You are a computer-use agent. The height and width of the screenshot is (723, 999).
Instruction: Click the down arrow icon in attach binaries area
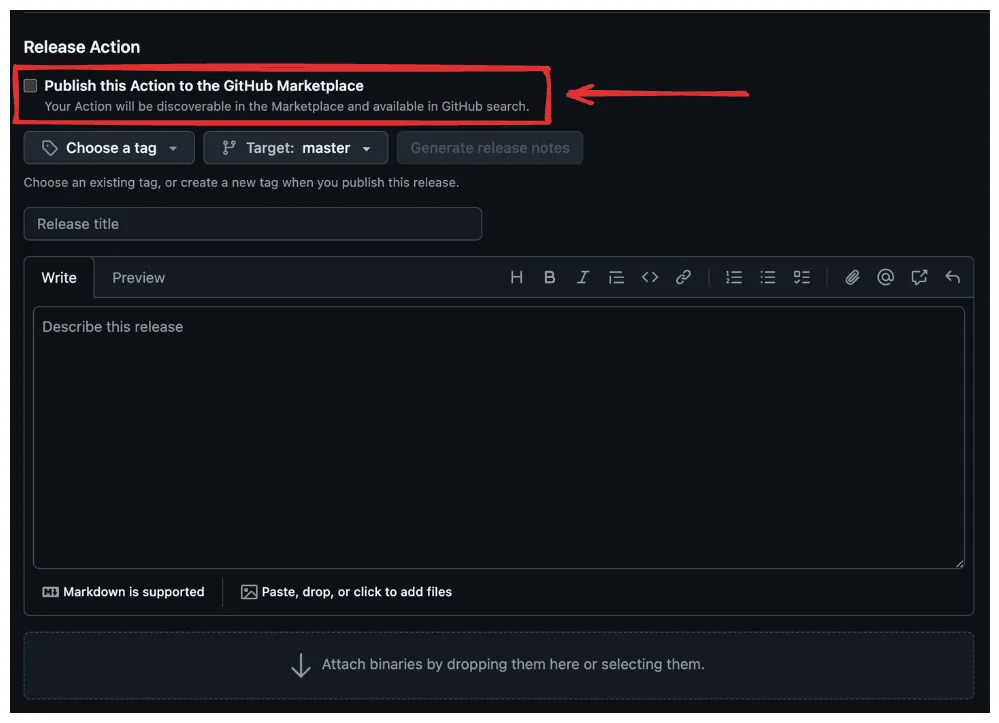tap(301, 665)
